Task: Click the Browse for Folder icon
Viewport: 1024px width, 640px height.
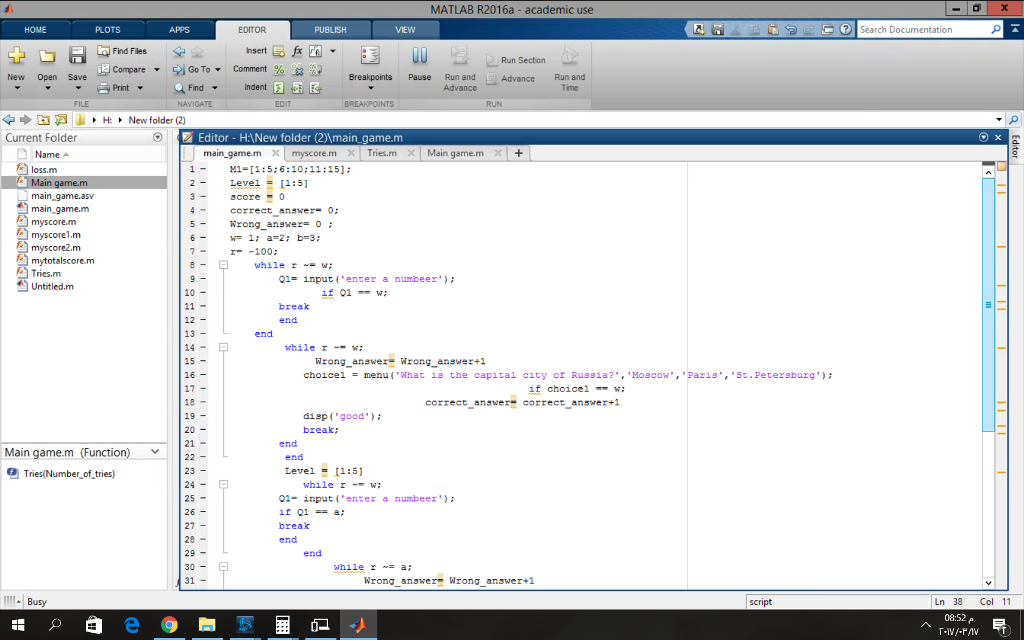Action: (61, 120)
